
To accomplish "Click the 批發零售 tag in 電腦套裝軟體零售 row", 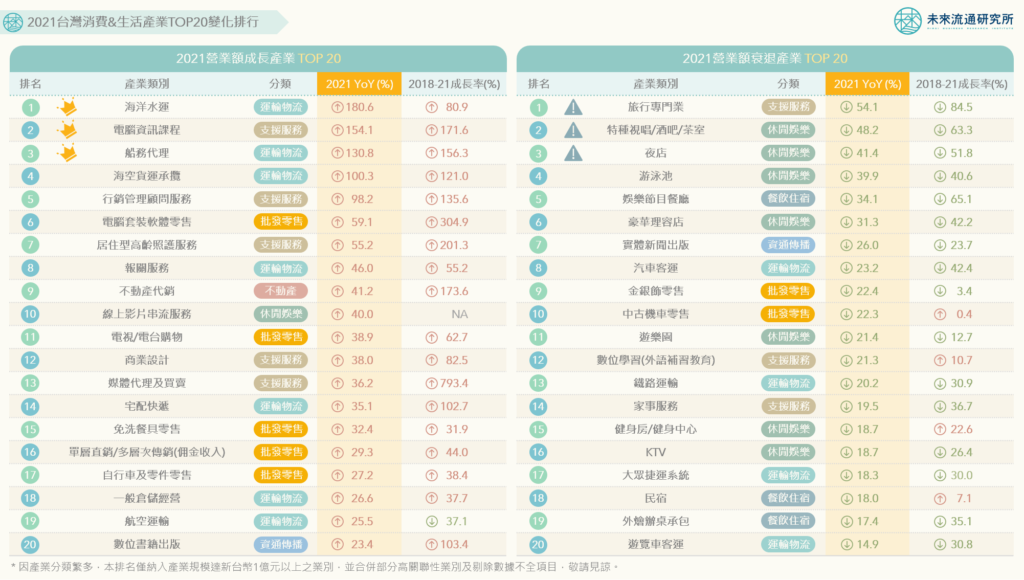I will click(x=281, y=222).
